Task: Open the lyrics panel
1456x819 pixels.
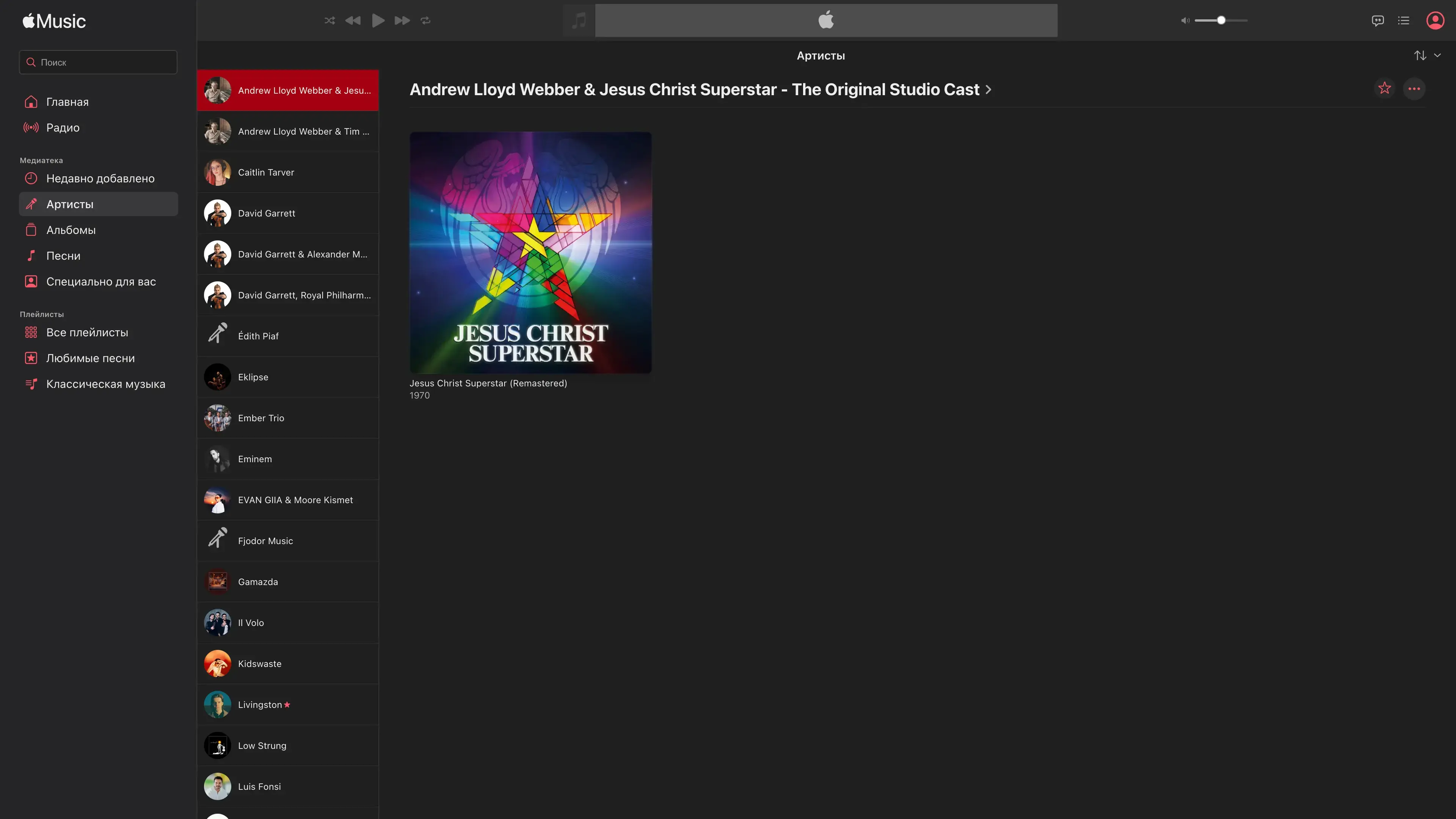Action: tap(1378, 21)
